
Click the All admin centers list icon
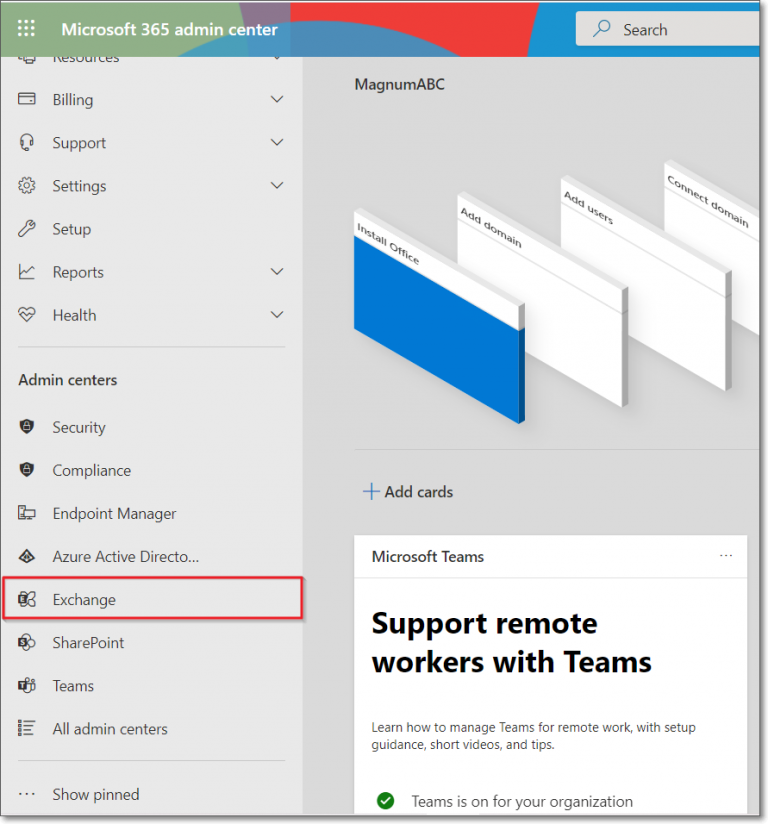click(27, 728)
